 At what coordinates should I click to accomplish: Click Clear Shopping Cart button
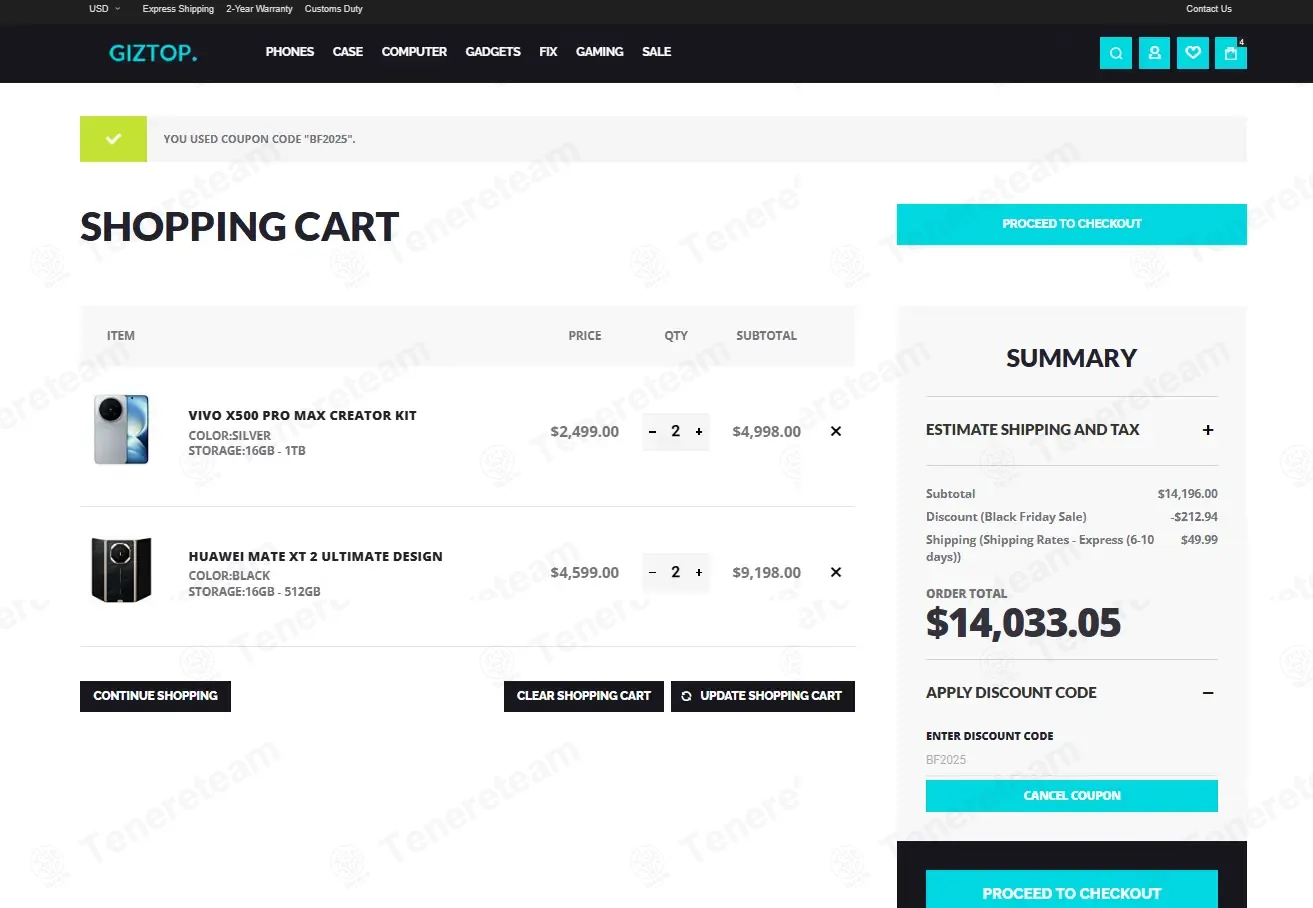click(584, 696)
